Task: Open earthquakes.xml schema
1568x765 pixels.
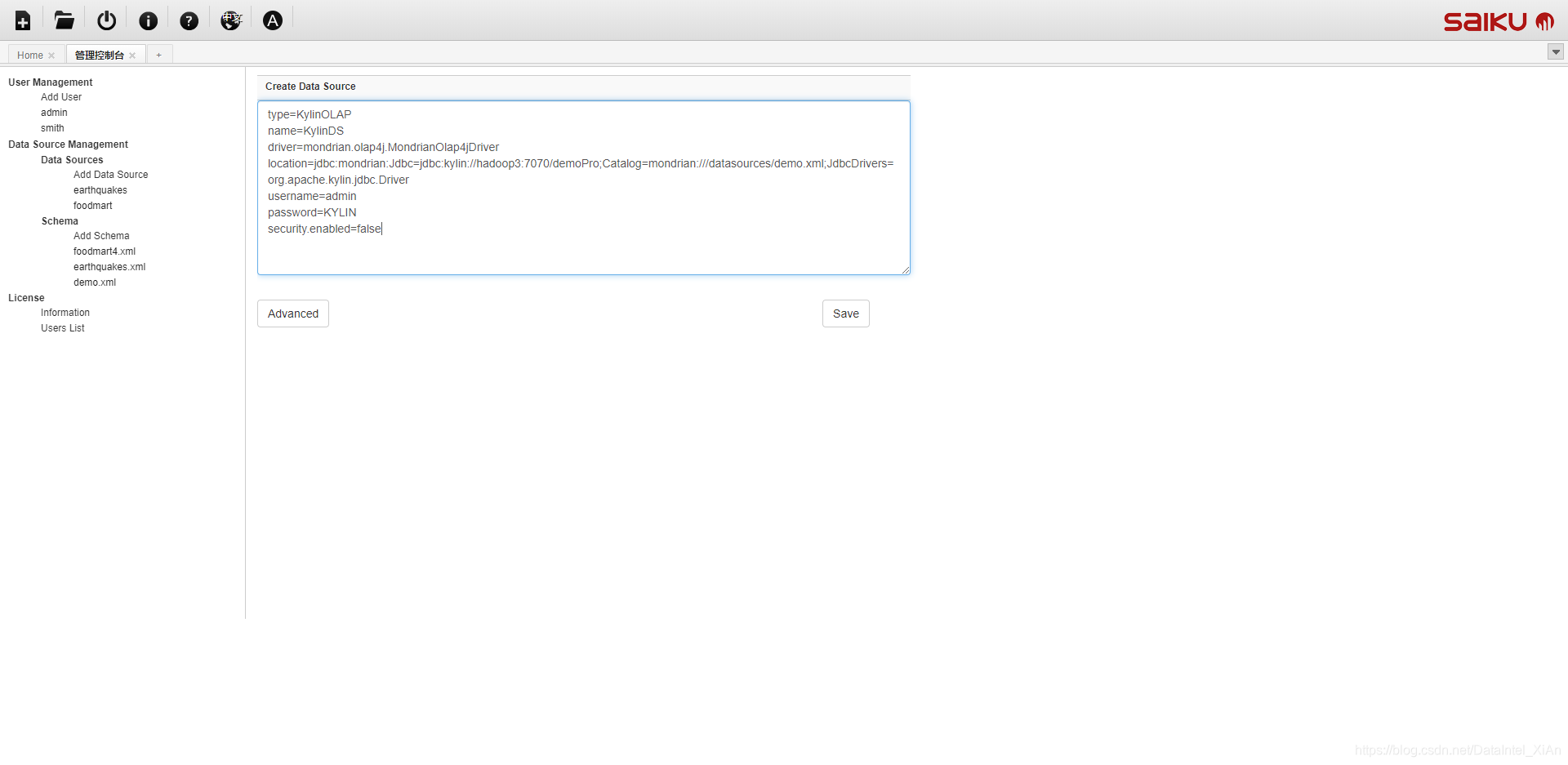Action: click(x=109, y=267)
